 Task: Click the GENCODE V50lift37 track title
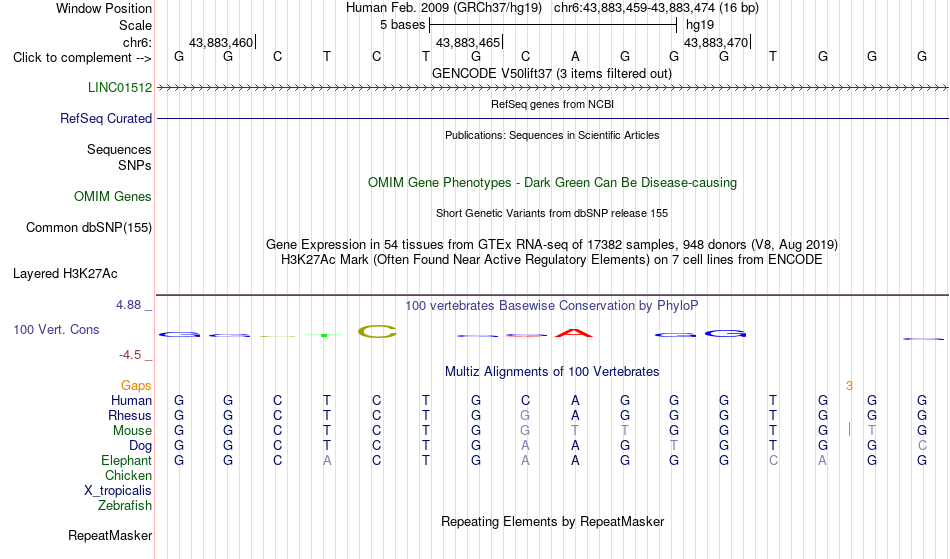point(552,73)
